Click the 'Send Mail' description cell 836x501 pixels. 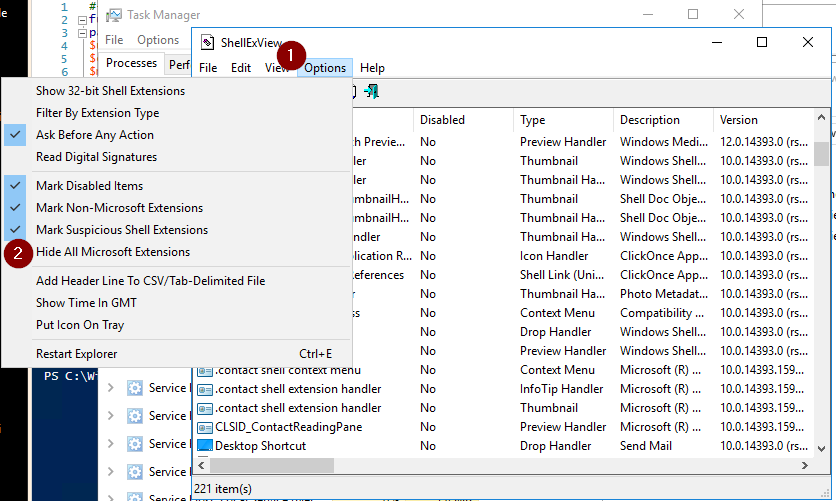coord(646,446)
